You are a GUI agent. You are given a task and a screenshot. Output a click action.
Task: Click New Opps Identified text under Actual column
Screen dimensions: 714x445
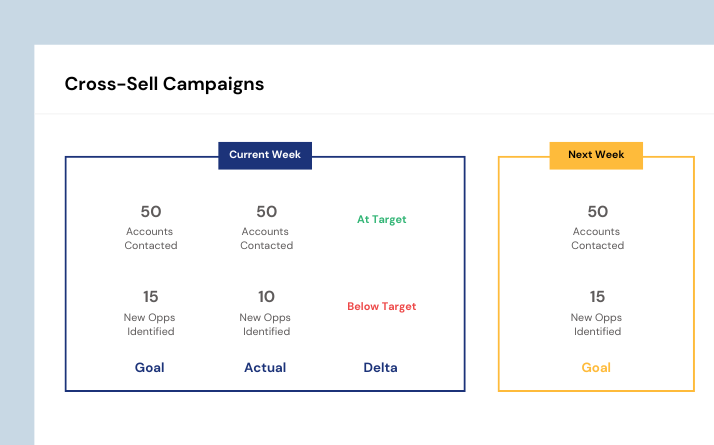tap(265, 324)
